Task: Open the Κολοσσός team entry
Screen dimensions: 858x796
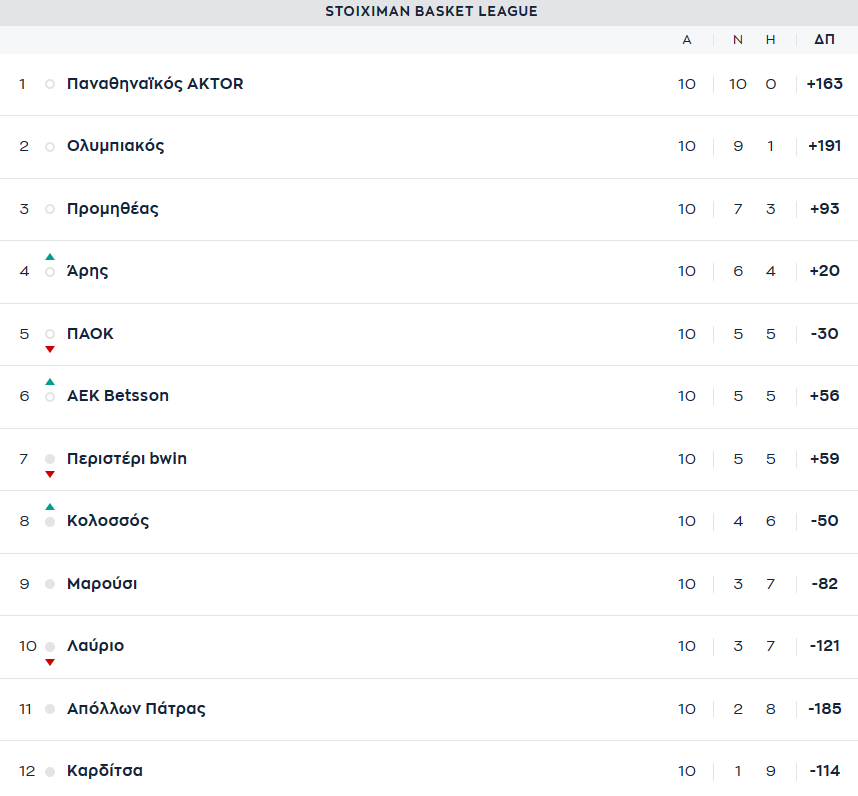Action: click(x=108, y=521)
